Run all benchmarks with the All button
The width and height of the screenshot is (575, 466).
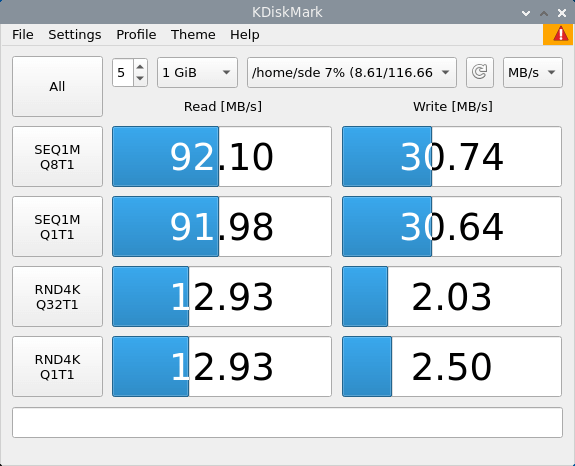coord(58,87)
